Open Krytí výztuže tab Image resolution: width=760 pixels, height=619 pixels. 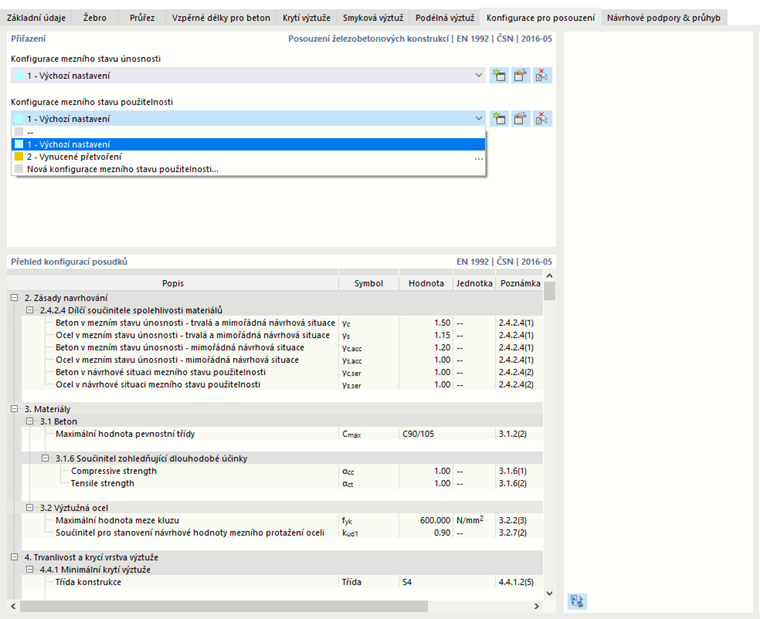306,18
